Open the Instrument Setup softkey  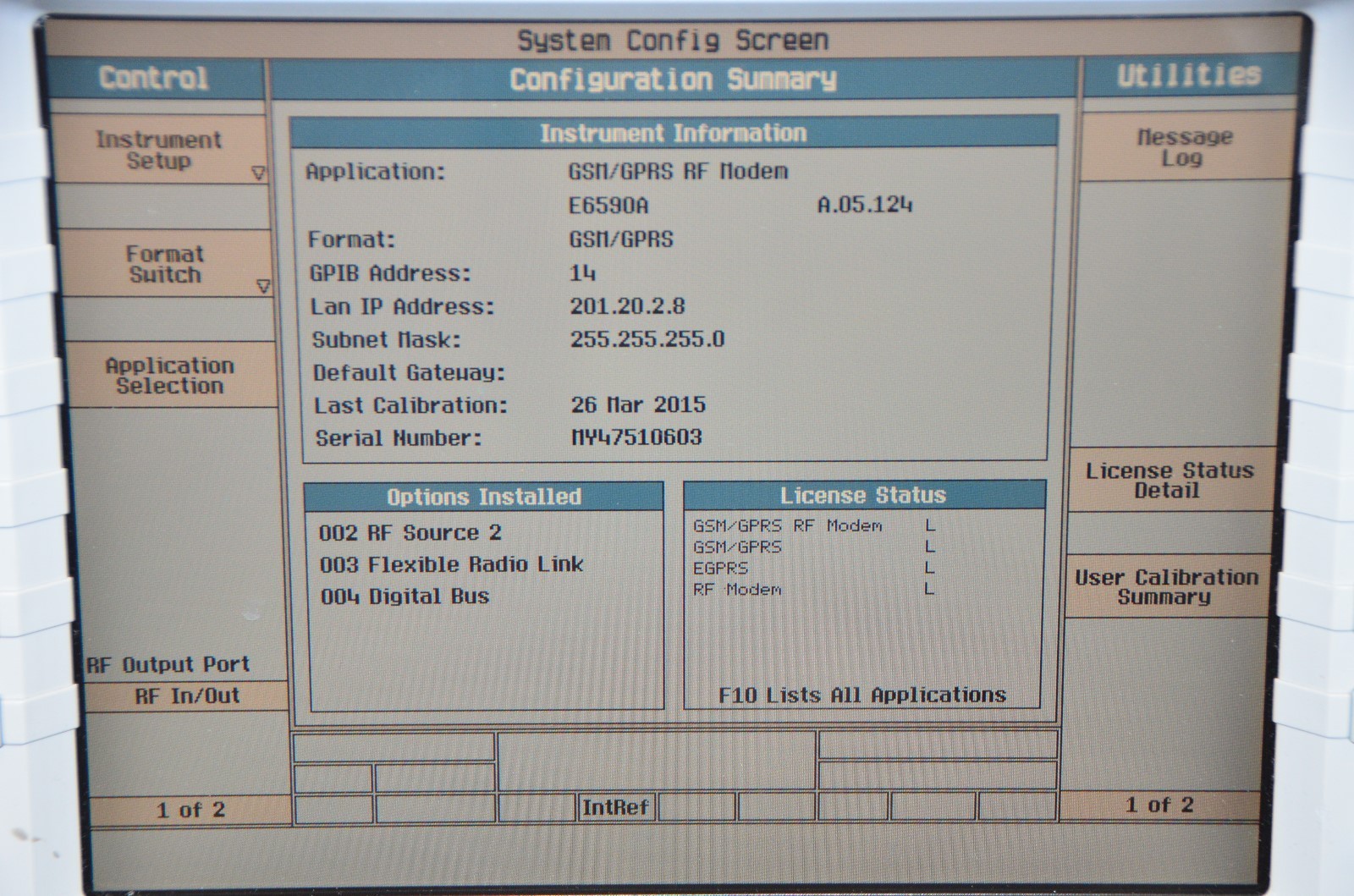tap(158, 150)
